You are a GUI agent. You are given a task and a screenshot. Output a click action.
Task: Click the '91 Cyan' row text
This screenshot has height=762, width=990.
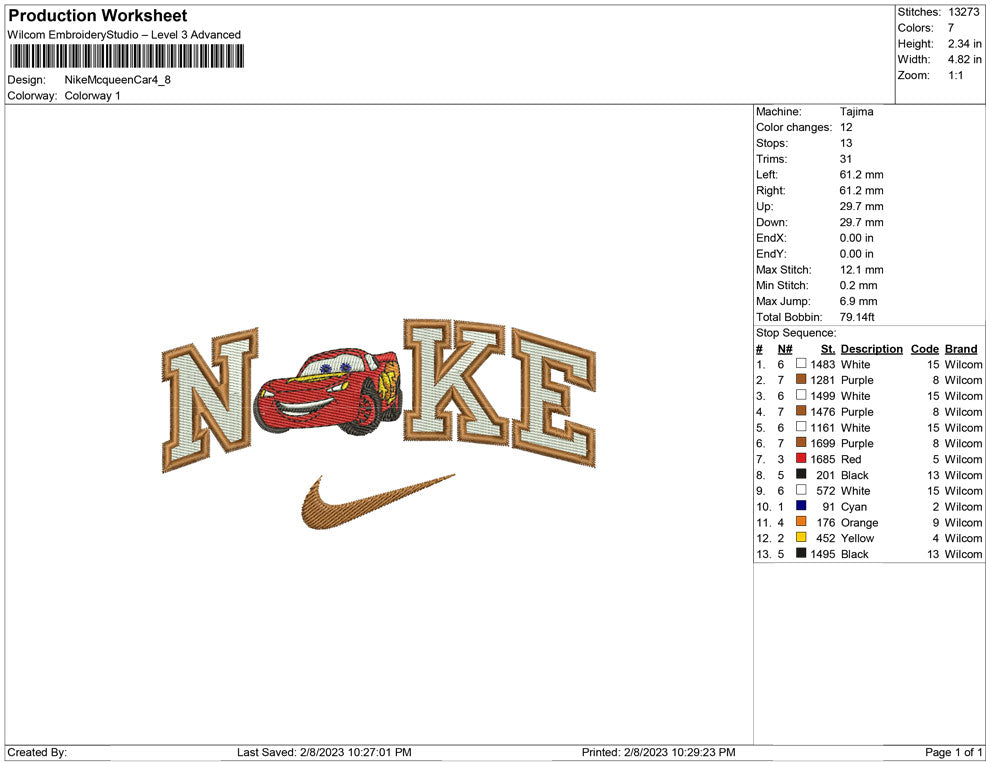(844, 506)
